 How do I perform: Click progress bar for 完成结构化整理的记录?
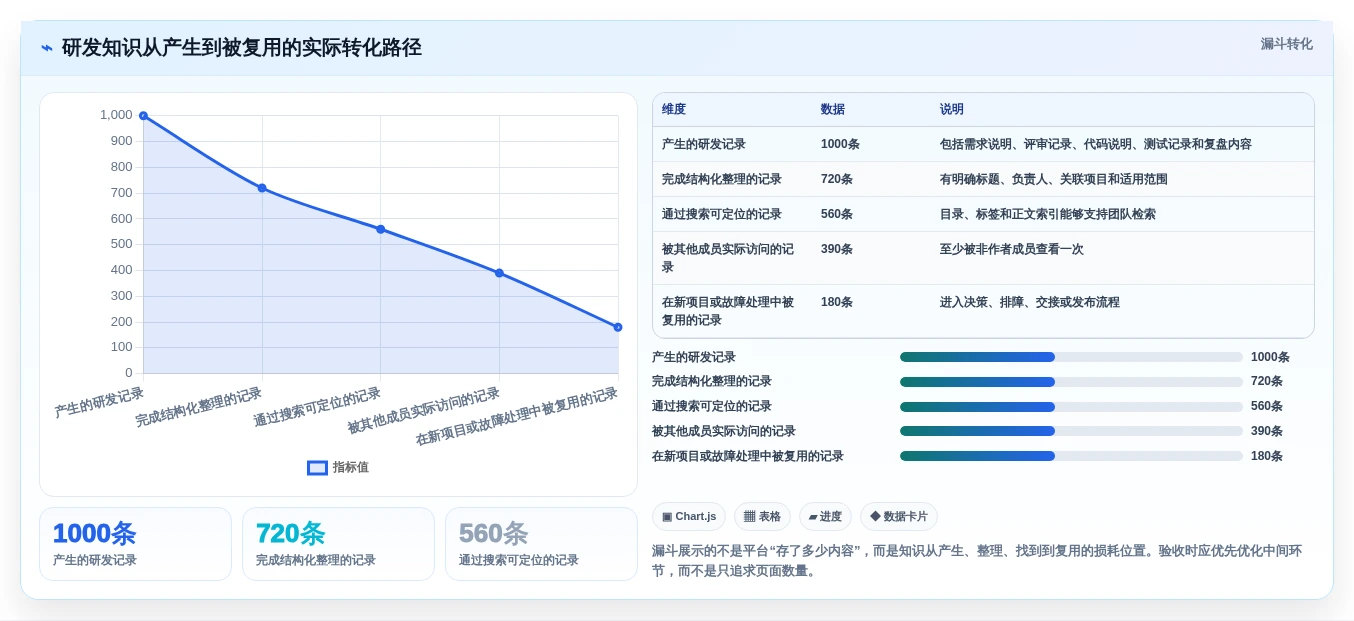1071,382
